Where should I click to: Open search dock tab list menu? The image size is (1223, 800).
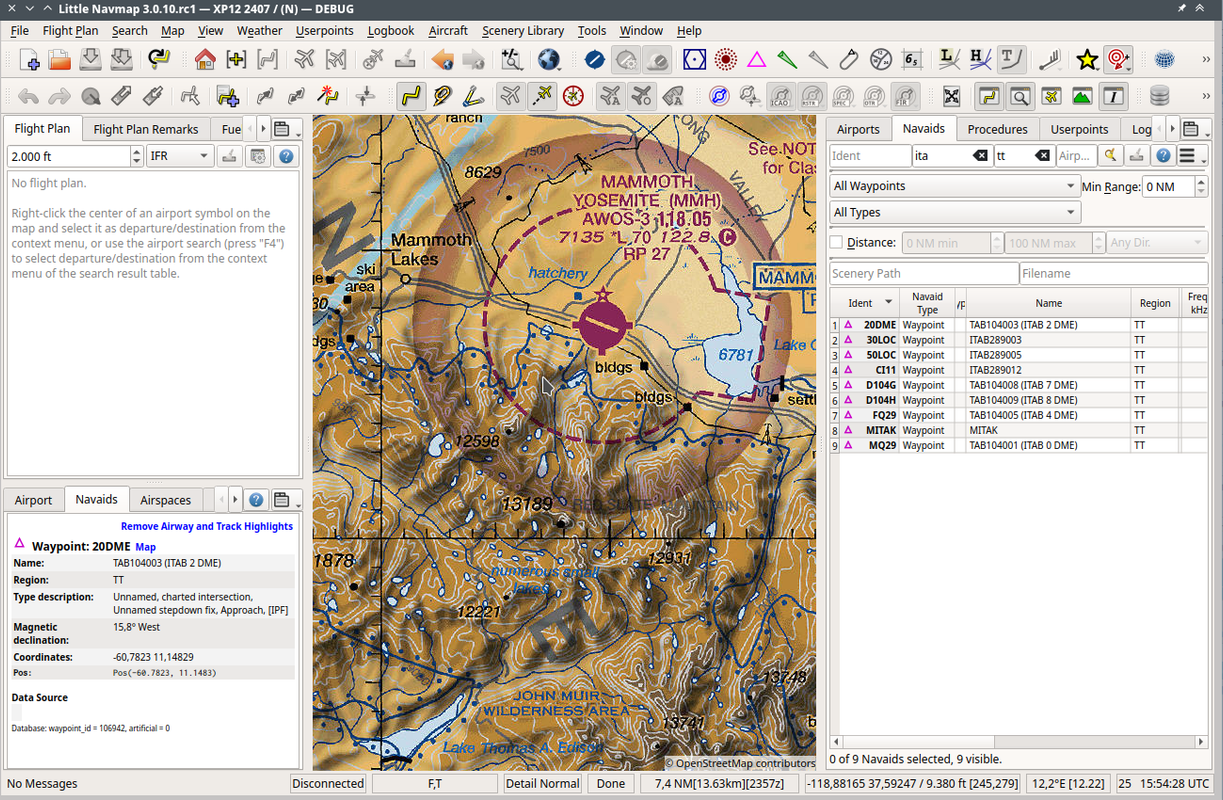[1194, 129]
